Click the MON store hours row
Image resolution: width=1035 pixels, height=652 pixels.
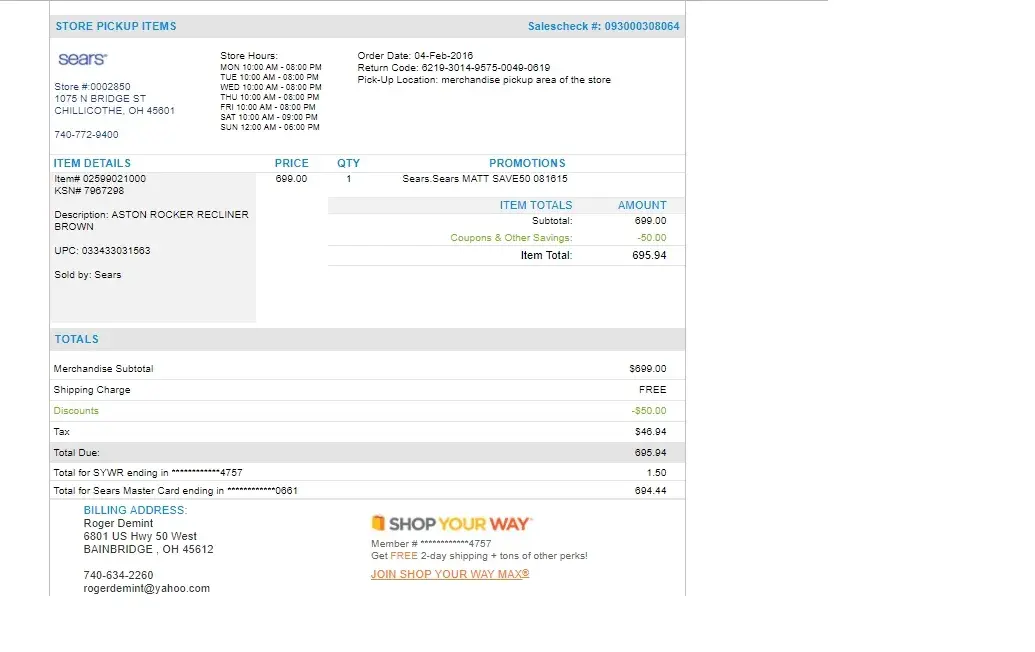271,67
